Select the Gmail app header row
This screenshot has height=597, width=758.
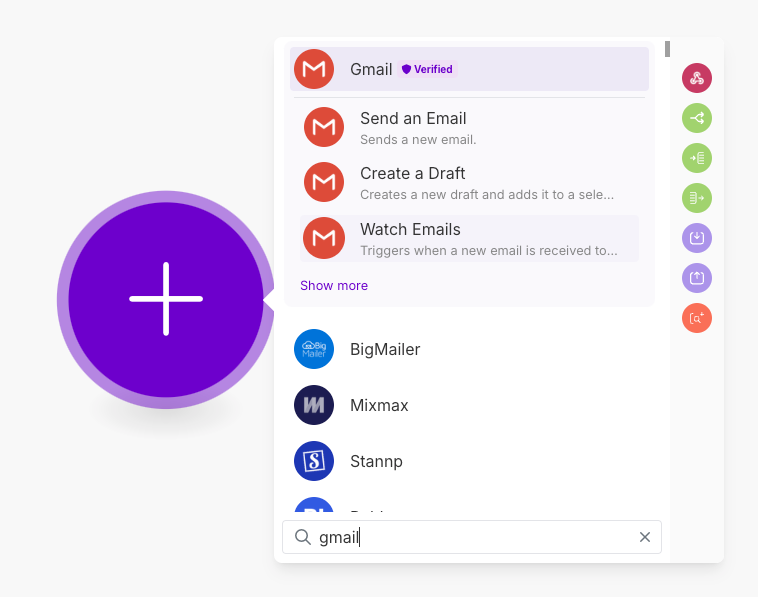469,69
